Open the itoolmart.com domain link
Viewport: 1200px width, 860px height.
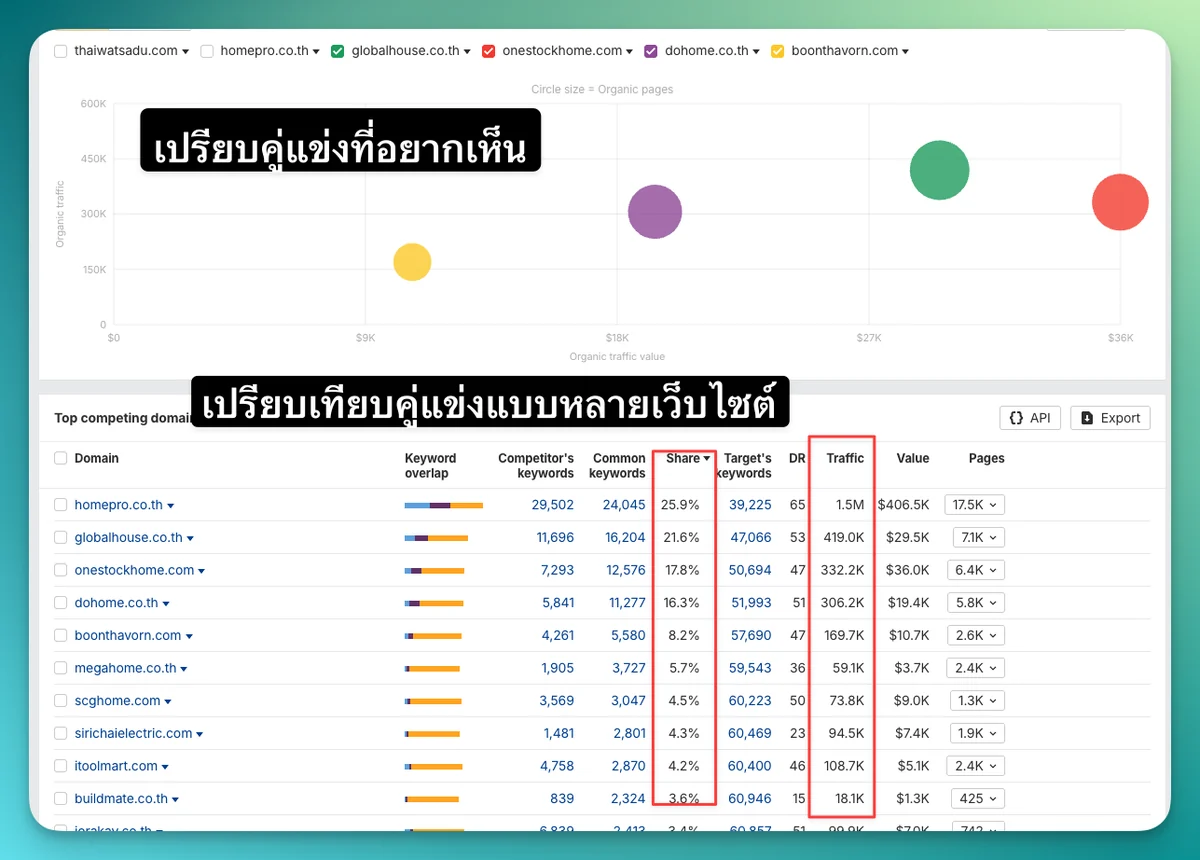pos(116,766)
